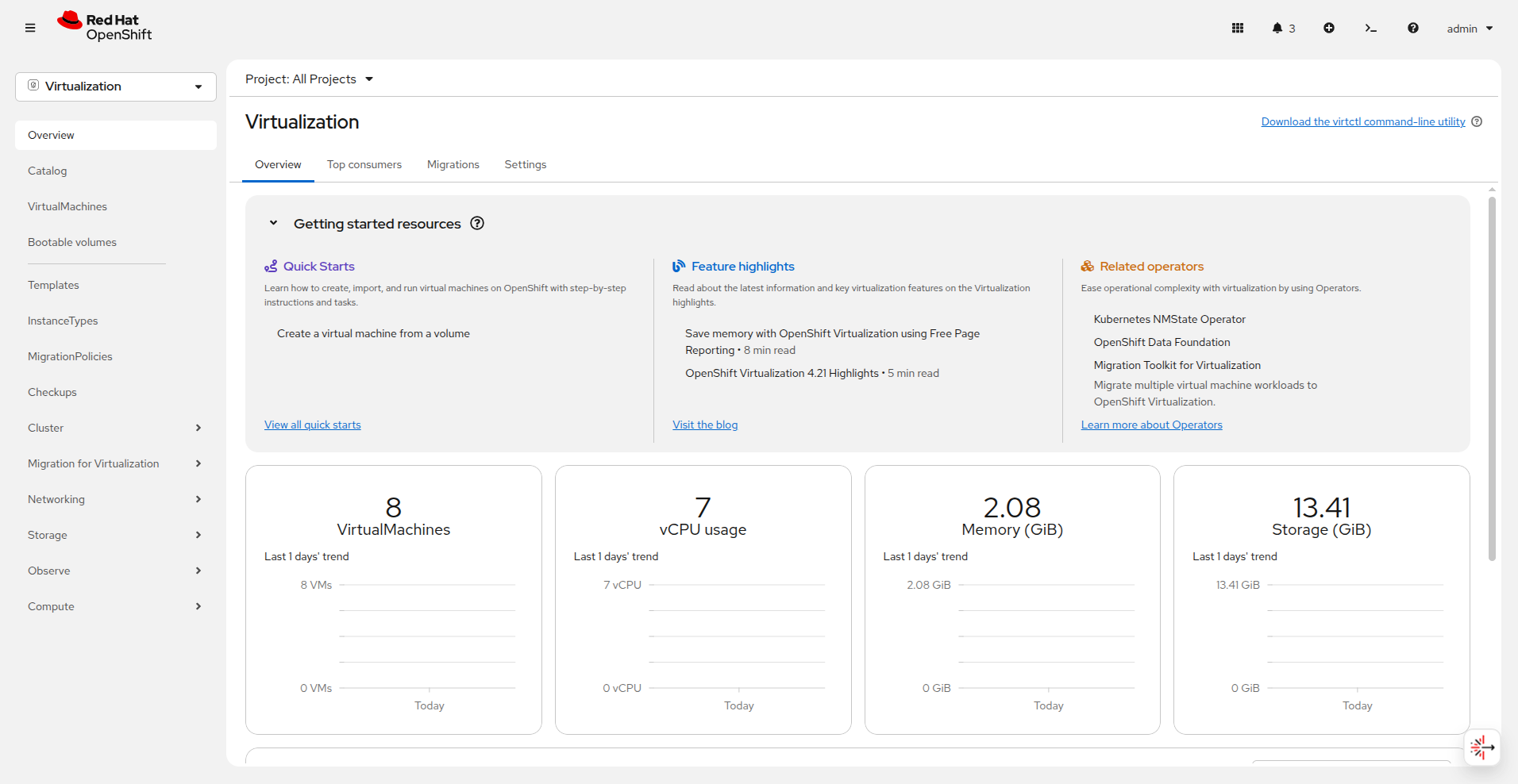Open the help question mark menu
The height and width of the screenshot is (784, 1518).
(1412, 28)
